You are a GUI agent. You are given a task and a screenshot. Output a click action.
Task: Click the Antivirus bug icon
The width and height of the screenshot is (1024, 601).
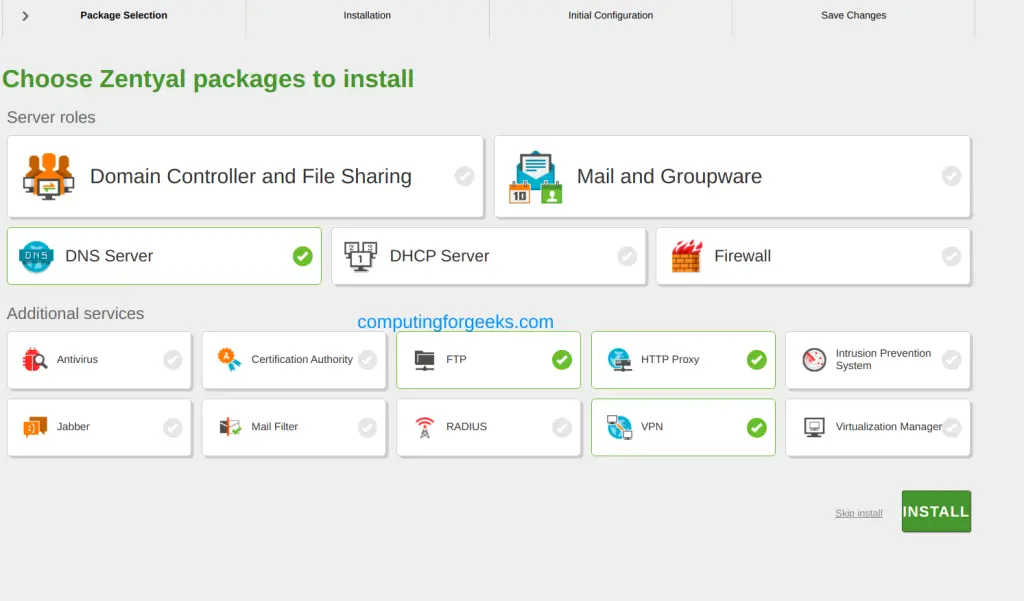tap(35, 360)
